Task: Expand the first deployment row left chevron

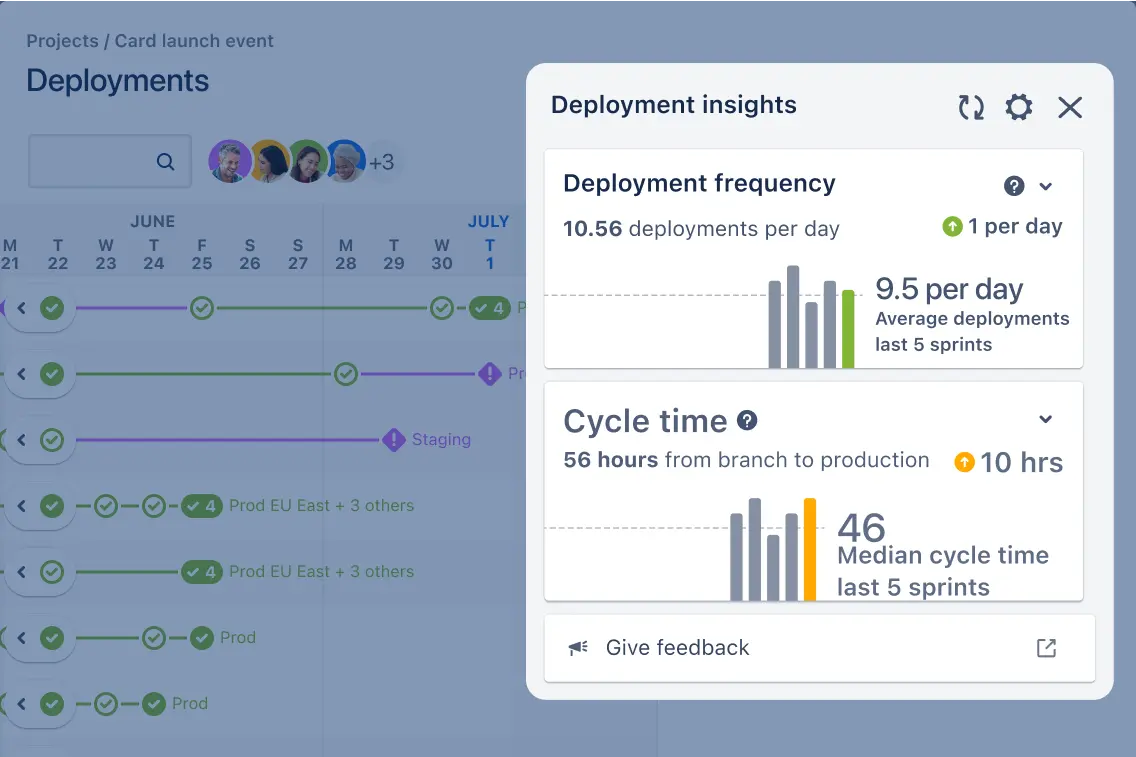Action: (21, 308)
